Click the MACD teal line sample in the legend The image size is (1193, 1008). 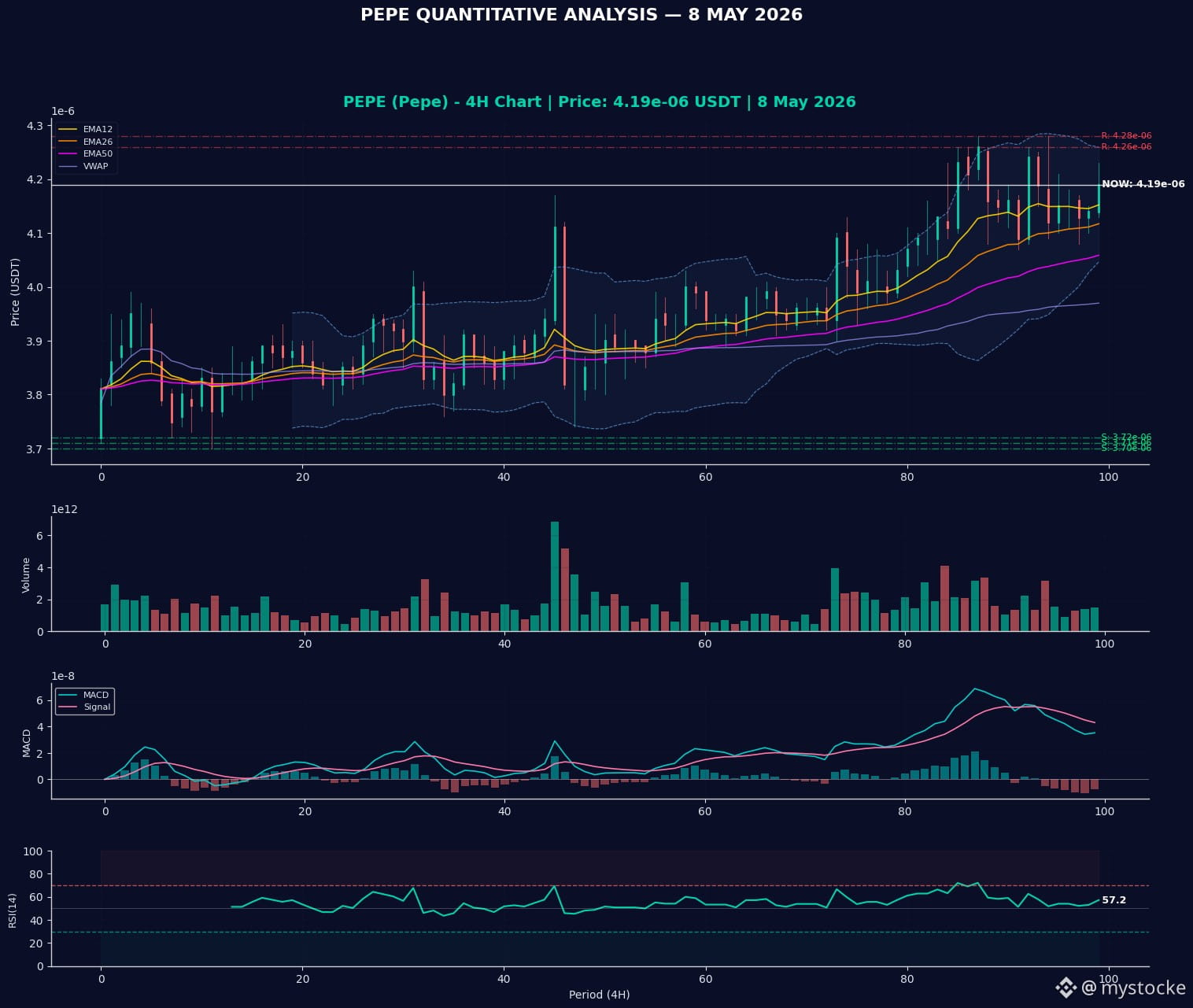(68, 695)
